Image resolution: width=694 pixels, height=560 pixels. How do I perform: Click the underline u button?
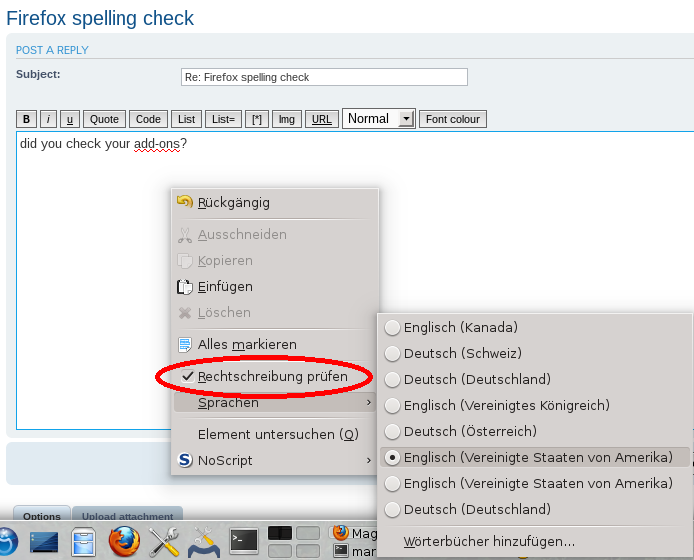pyautogui.click(x=70, y=119)
